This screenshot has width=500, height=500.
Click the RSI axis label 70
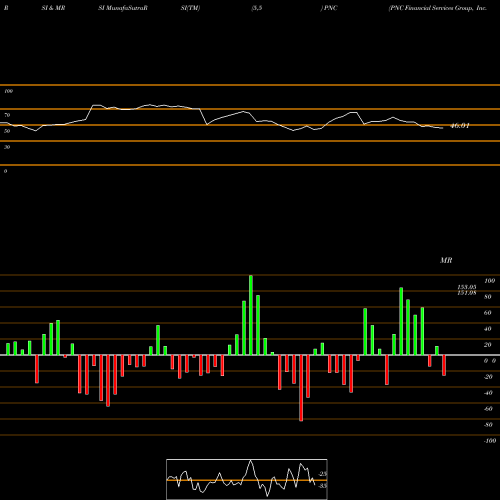pos(7,115)
